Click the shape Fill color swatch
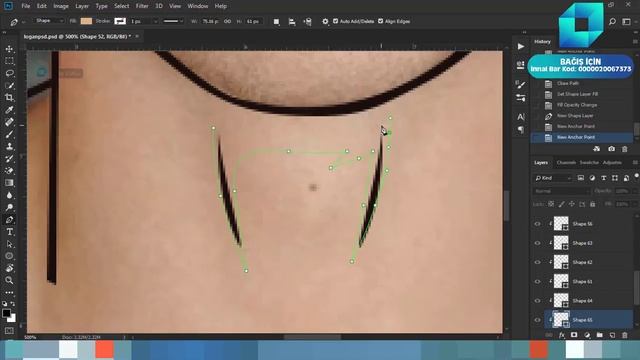Screen dimensions: 640x360 tap(86, 21)
